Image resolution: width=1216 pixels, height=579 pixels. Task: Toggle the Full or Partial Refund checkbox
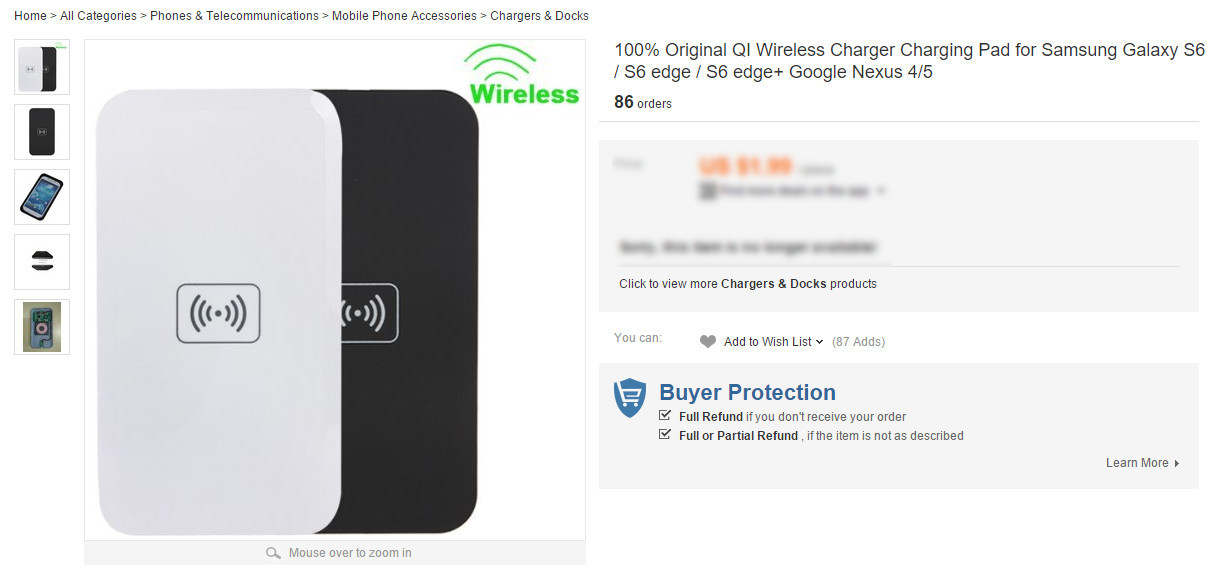click(x=666, y=435)
